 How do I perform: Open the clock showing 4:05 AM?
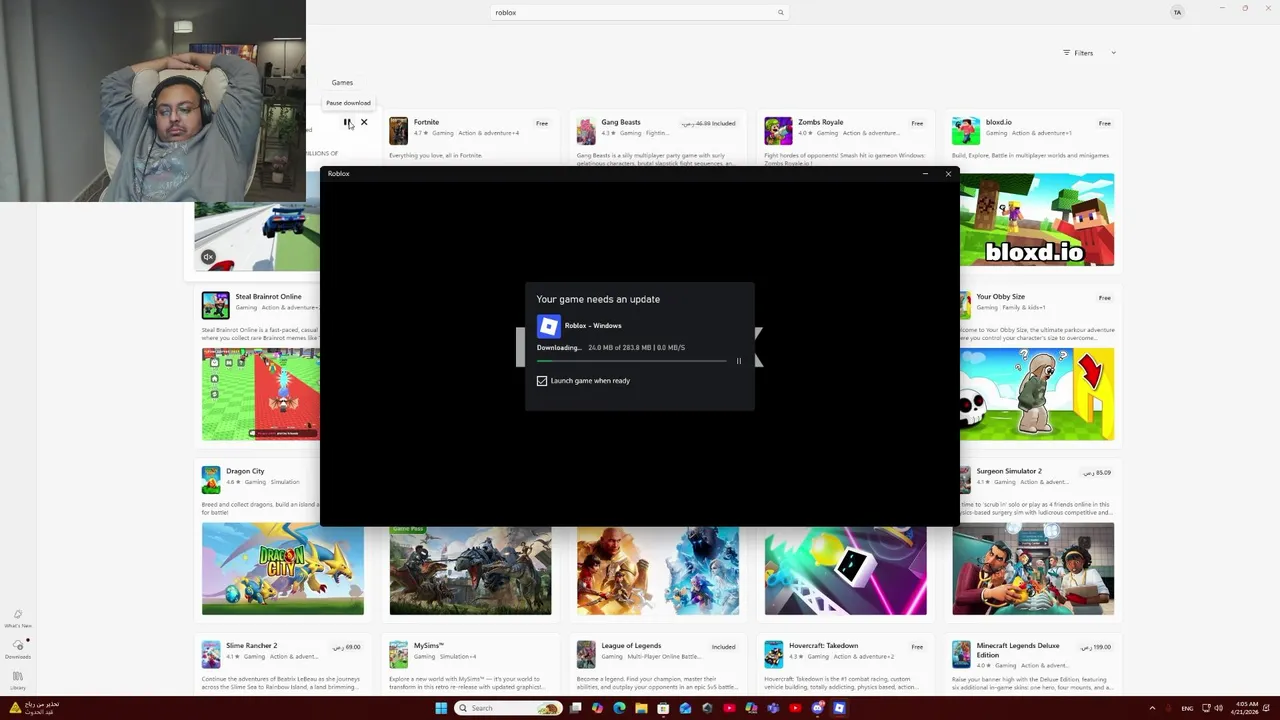(x=1247, y=707)
